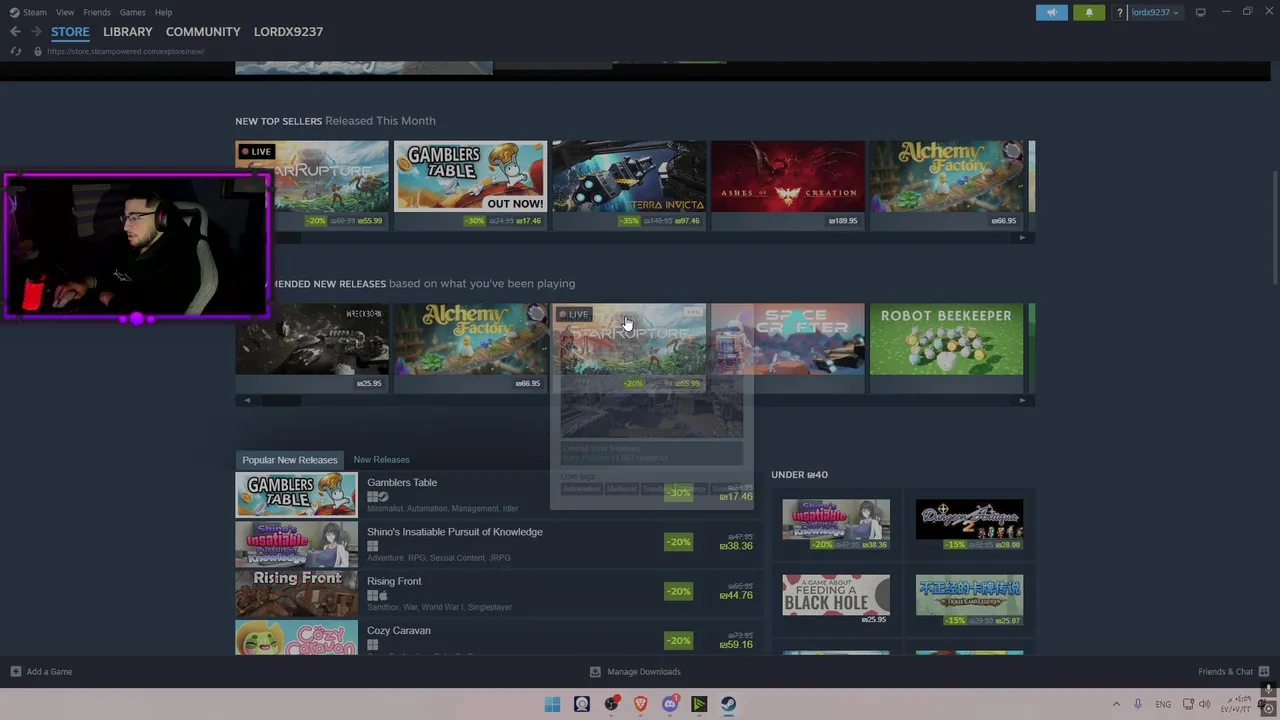Click the UNDER ₪40 heading
1280x720 pixels.
799,475
